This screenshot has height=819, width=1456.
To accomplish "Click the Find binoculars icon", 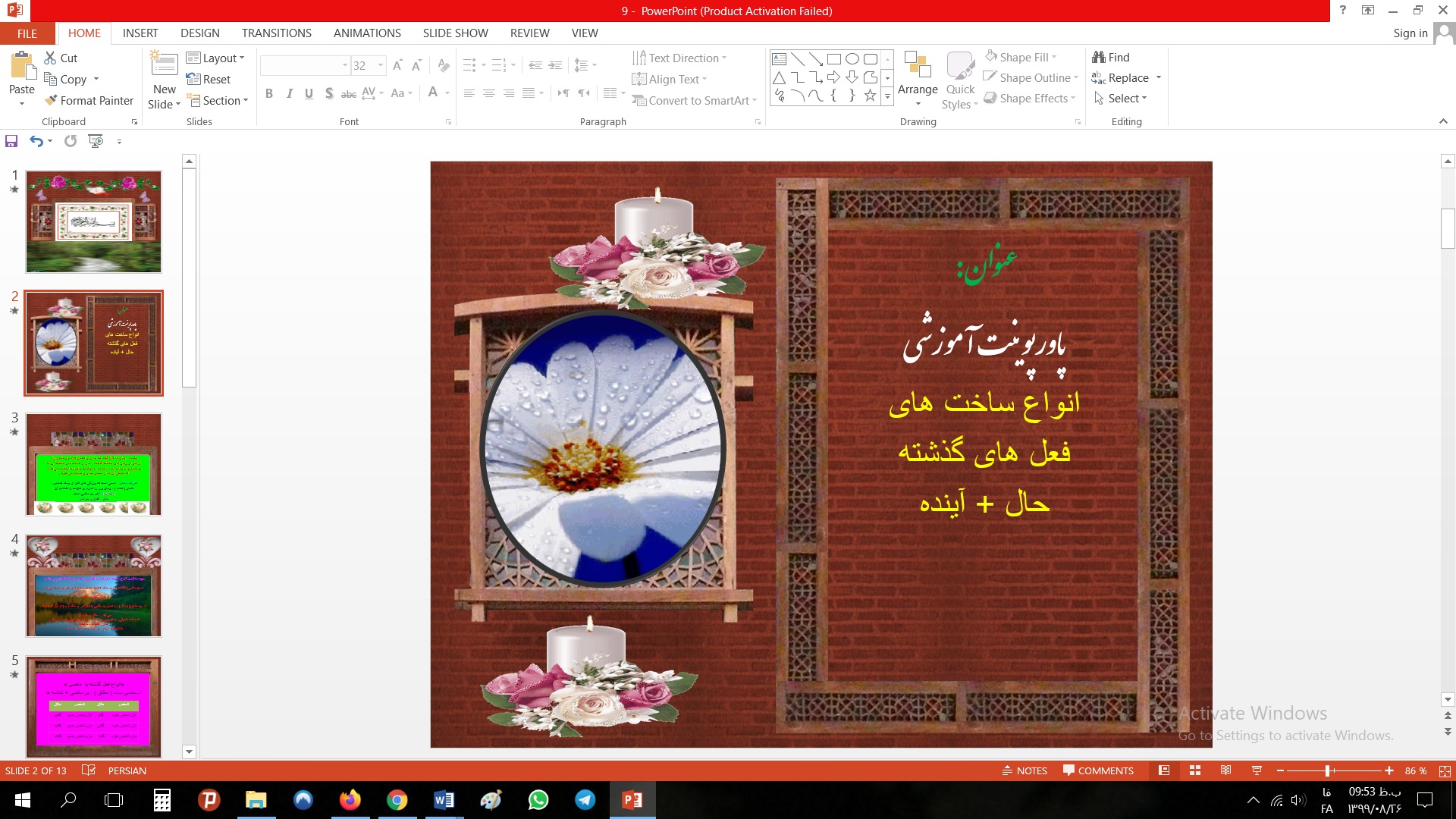I will (1098, 58).
